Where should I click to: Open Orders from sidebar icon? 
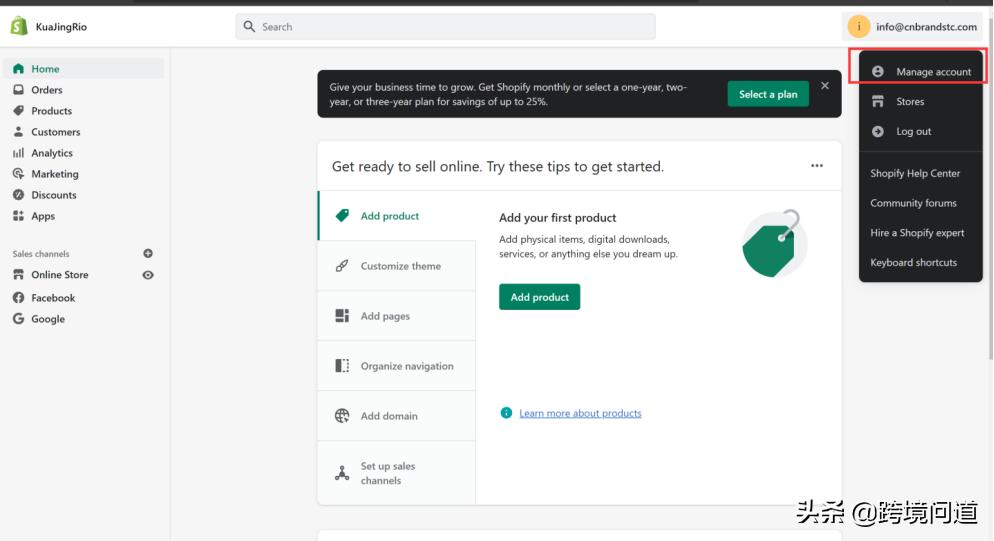pos(18,90)
